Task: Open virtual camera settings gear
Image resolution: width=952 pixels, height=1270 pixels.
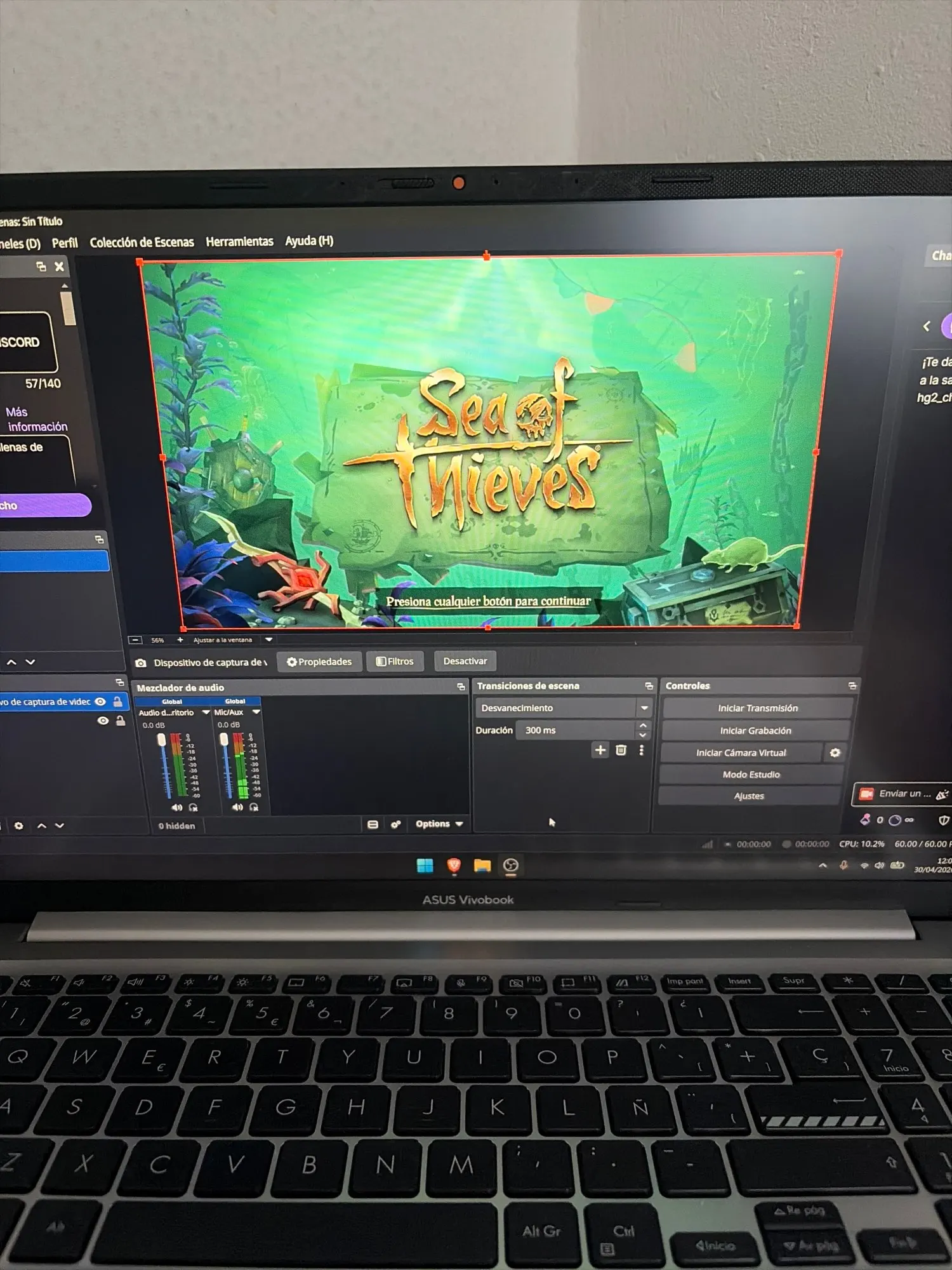Action: click(x=835, y=752)
